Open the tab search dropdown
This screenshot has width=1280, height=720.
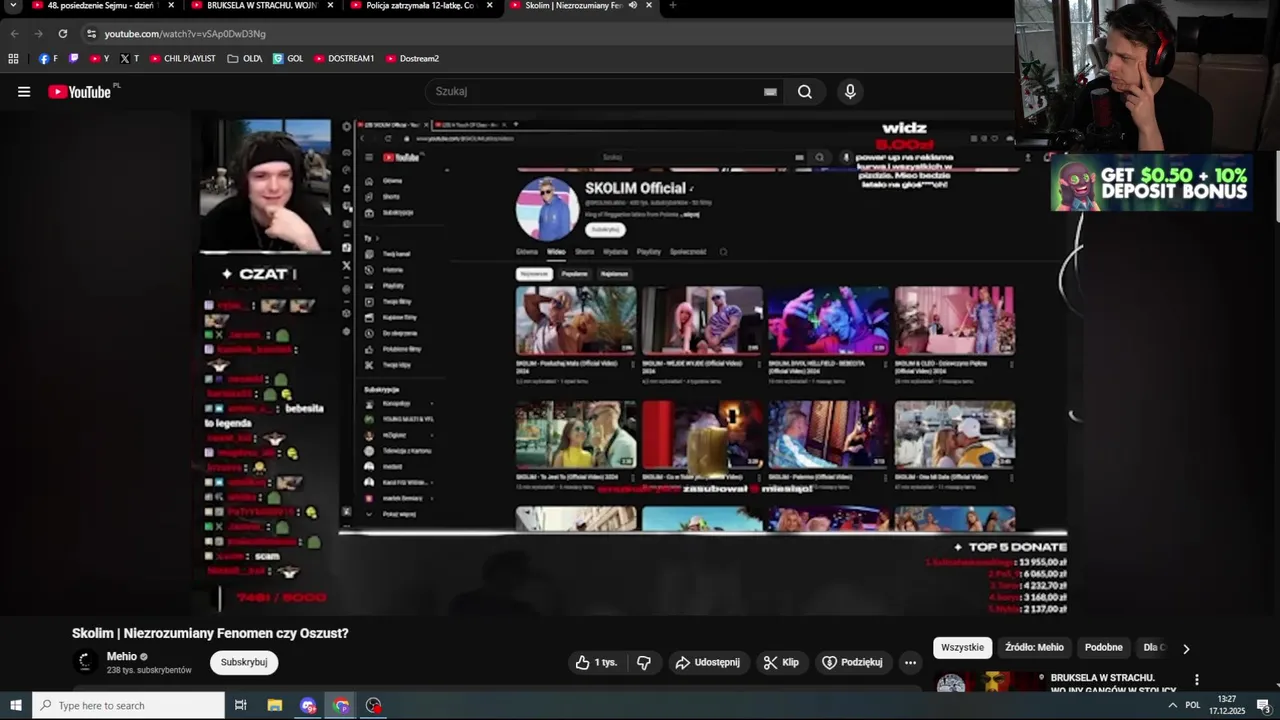tap(13, 5)
